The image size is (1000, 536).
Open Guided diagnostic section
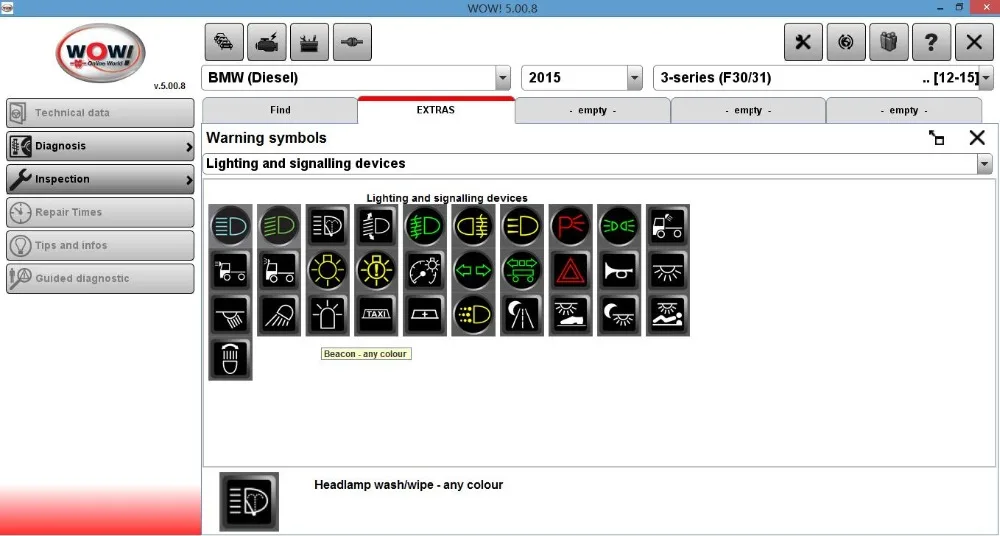[100, 279]
